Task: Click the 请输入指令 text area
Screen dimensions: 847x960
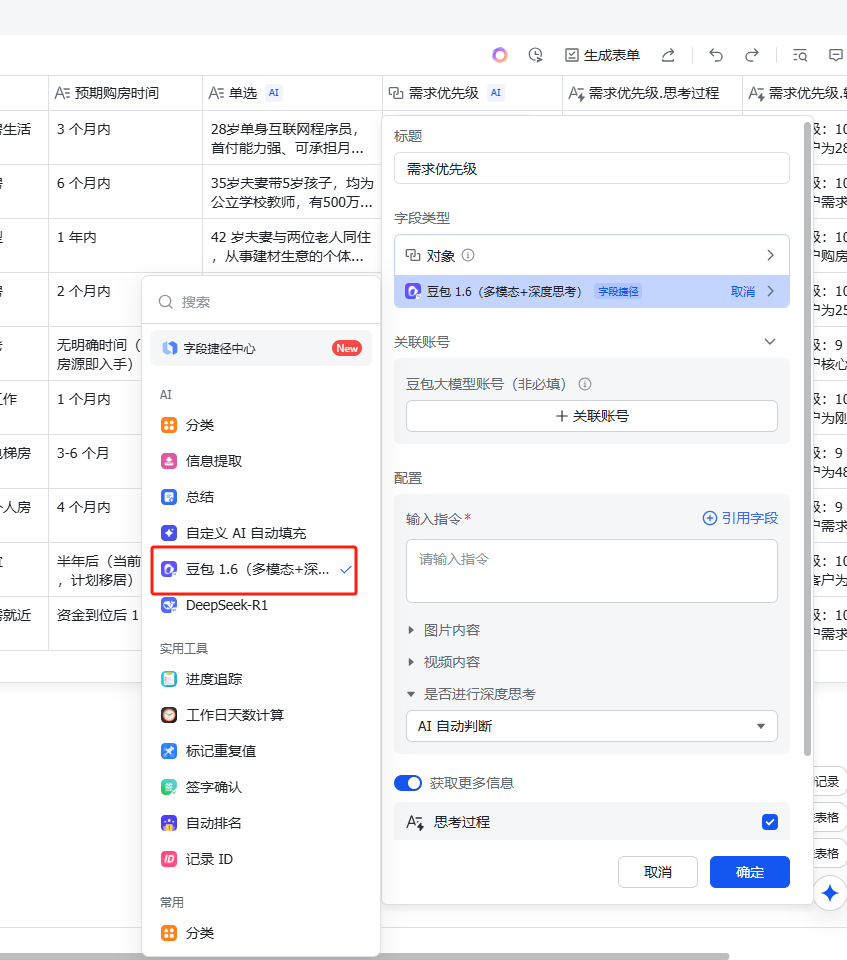Action: coord(592,571)
